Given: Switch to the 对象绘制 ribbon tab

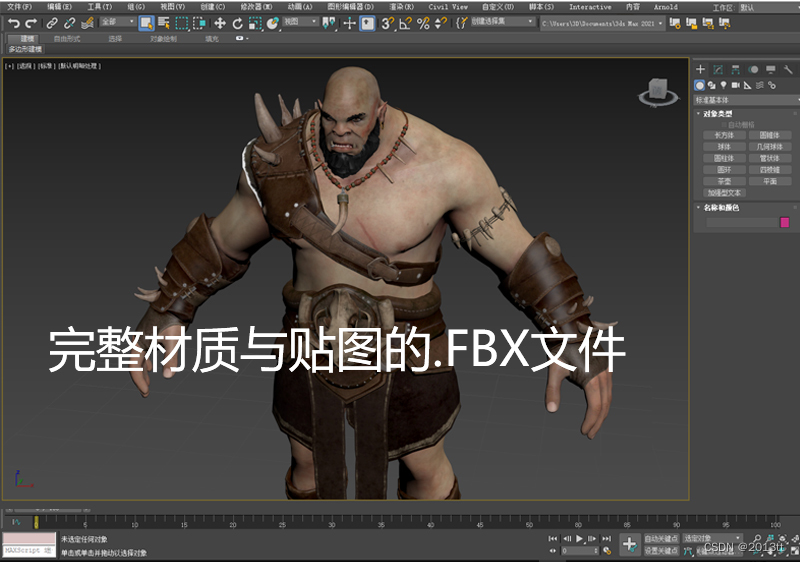Looking at the screenshot, I should [x=163, y=39].
